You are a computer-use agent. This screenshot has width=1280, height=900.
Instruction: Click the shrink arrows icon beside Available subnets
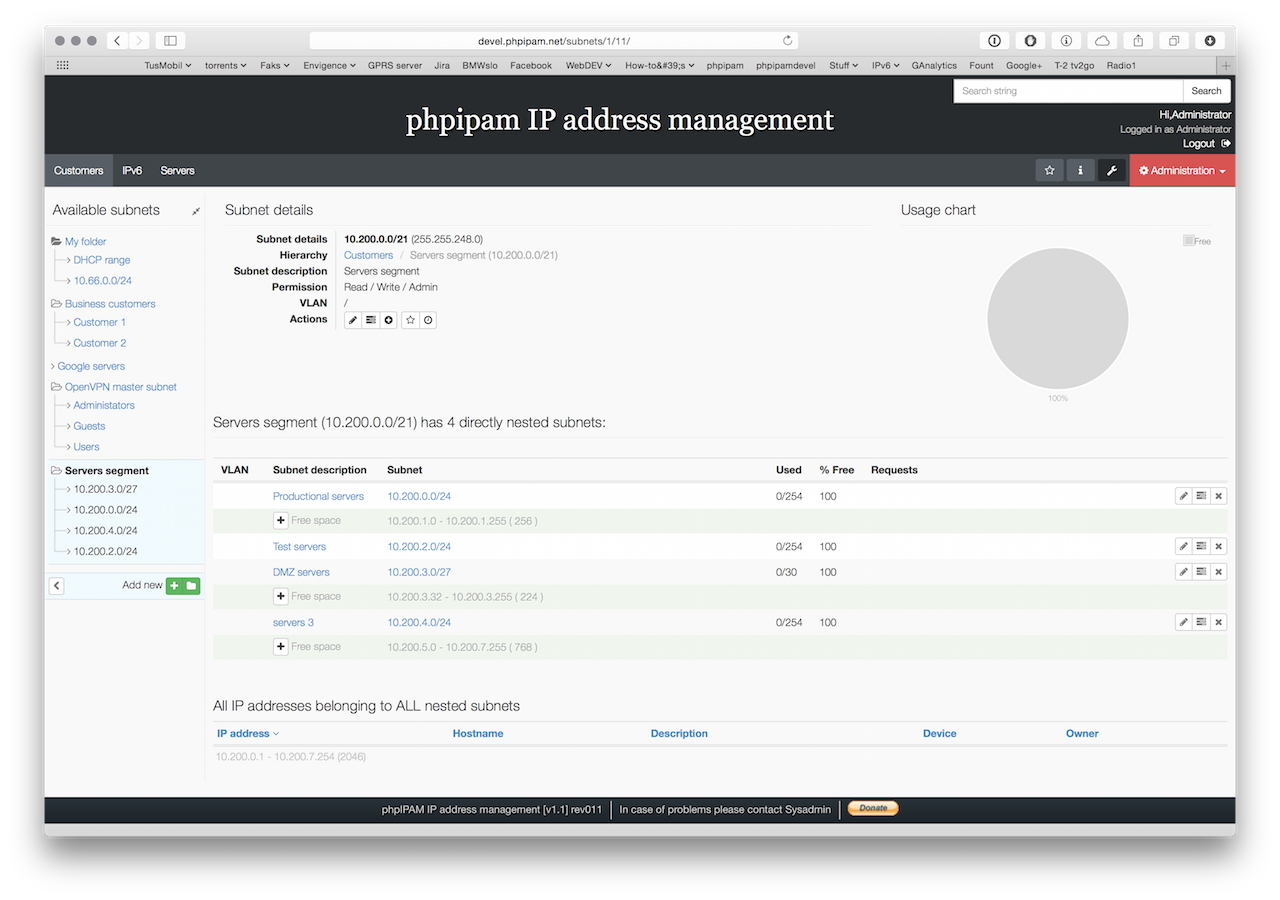pyautogui.click(x=196, y=211)
